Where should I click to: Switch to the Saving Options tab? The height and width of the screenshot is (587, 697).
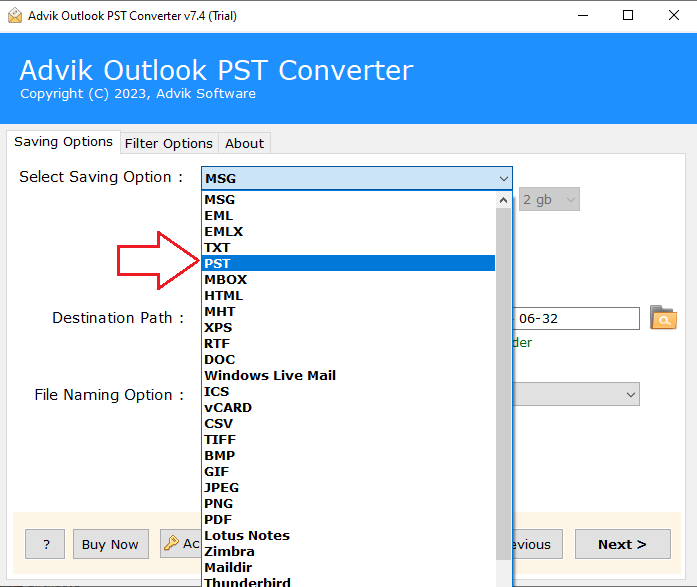[64, 142]
